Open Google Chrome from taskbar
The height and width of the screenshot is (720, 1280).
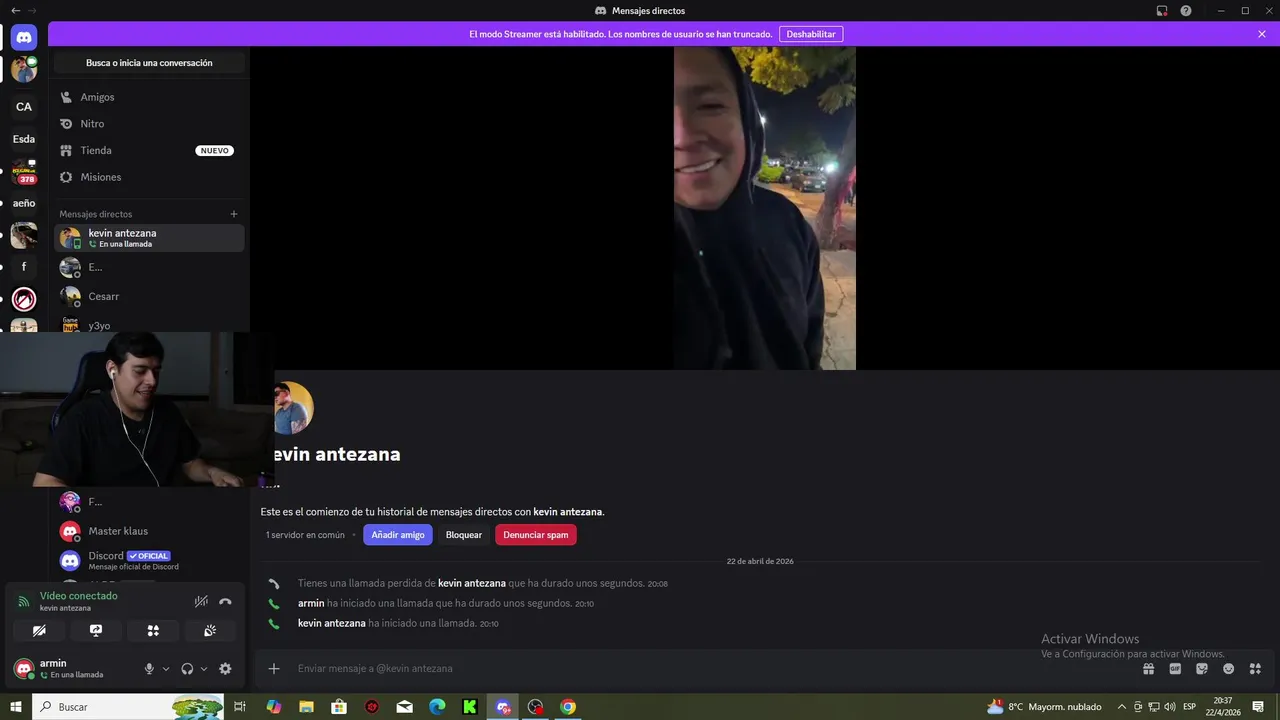[568, 707]
